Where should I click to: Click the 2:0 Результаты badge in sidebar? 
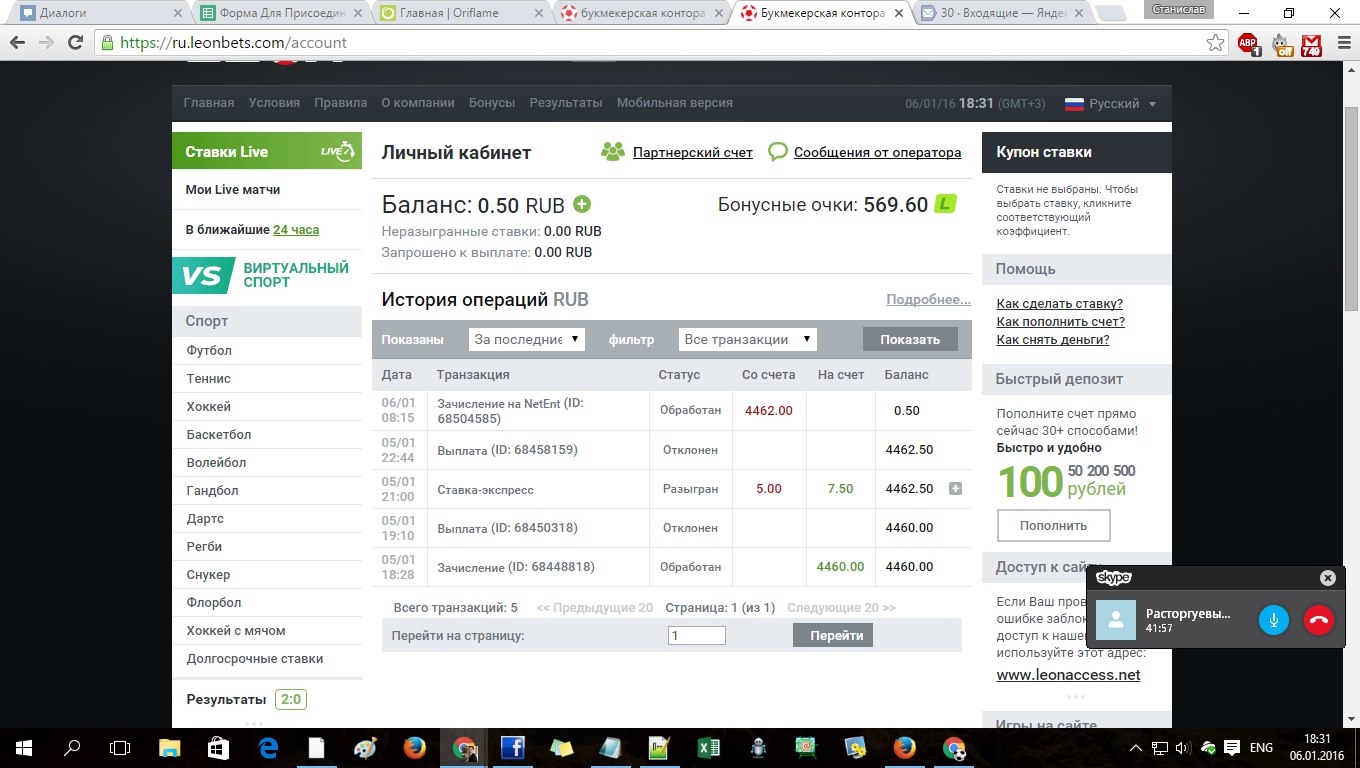click(291, 699)
